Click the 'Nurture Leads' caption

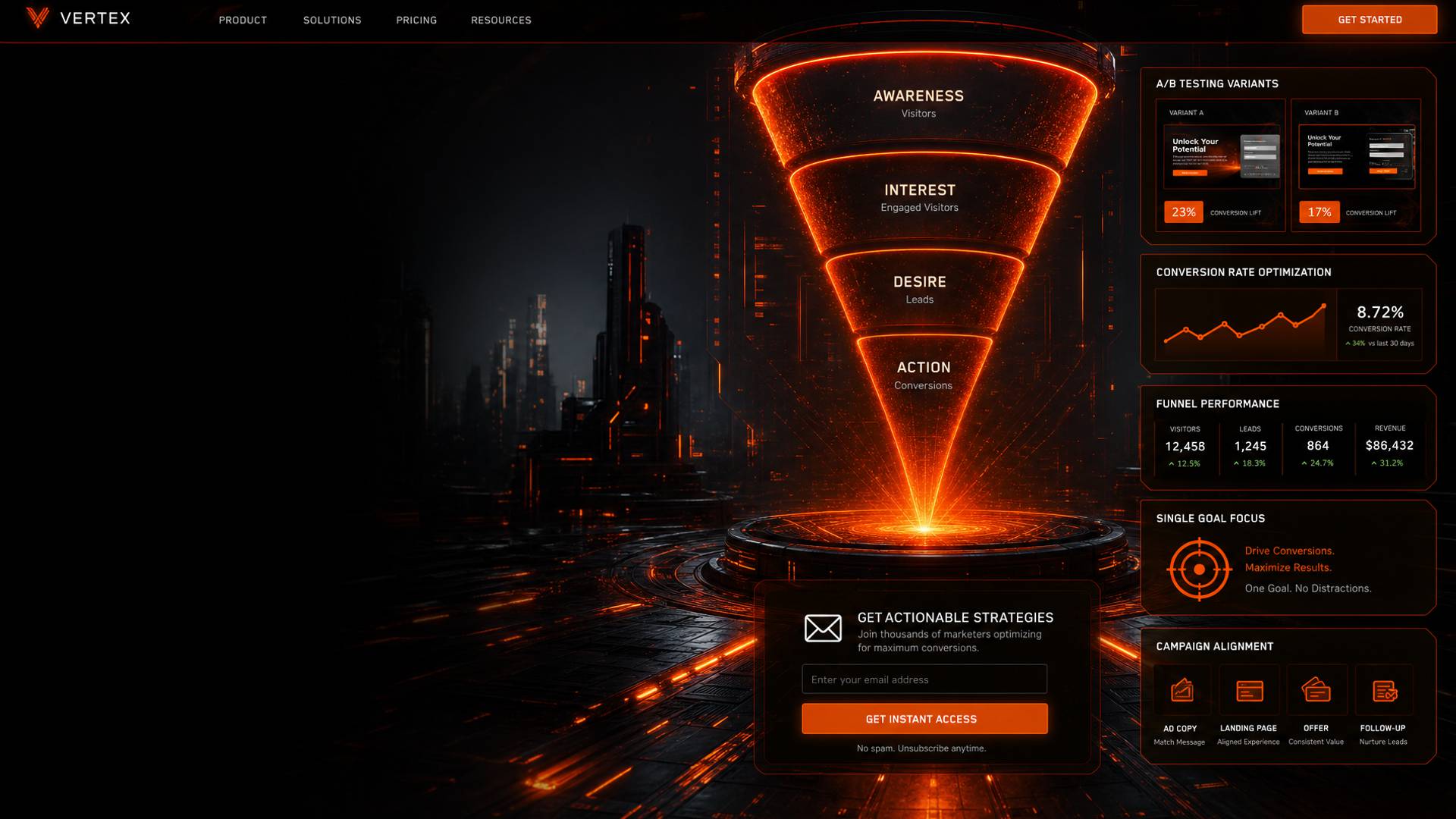[1383, 742]
